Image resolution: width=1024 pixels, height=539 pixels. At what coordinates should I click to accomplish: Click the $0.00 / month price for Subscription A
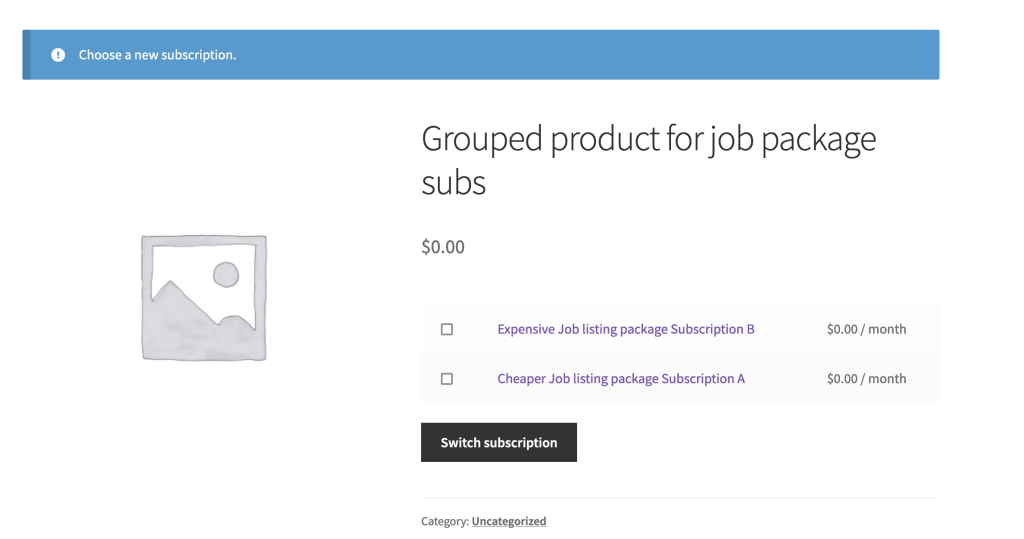pos(866,379)
